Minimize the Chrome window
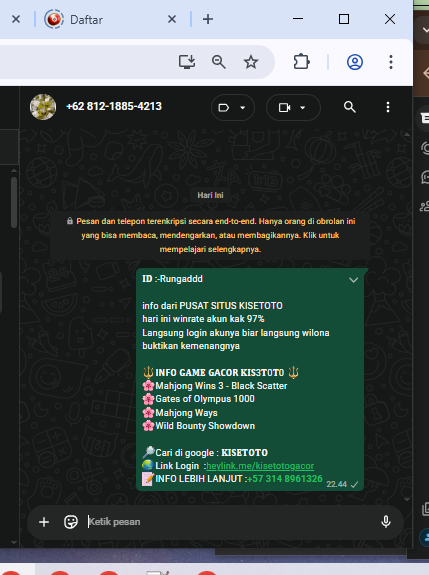The height and width of the screenshot is (575, 429). pyautogui.click(x=298, y=19)
